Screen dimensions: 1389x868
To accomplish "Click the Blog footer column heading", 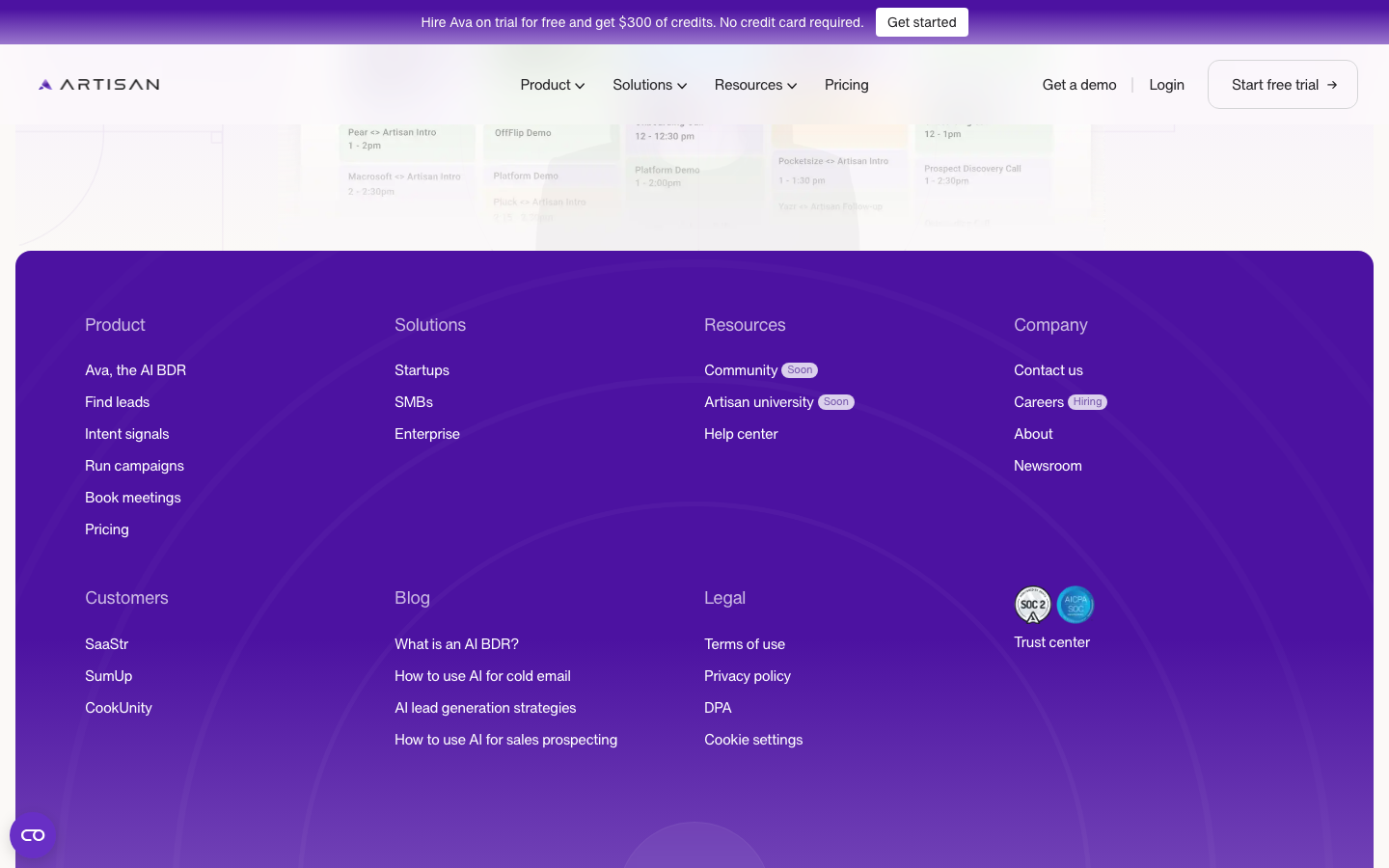I will [412, 598].
